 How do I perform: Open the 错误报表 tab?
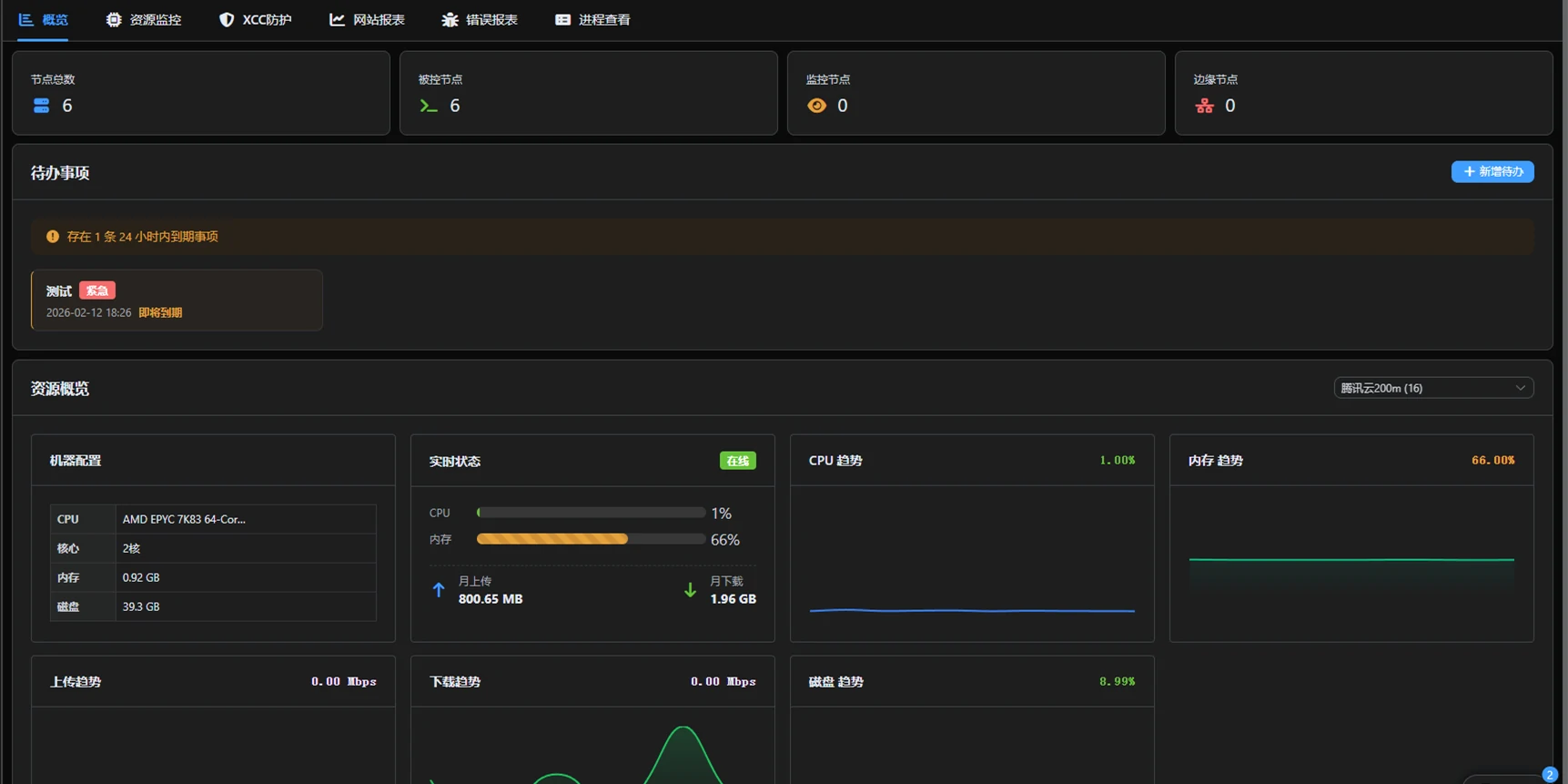coord(480,20)
